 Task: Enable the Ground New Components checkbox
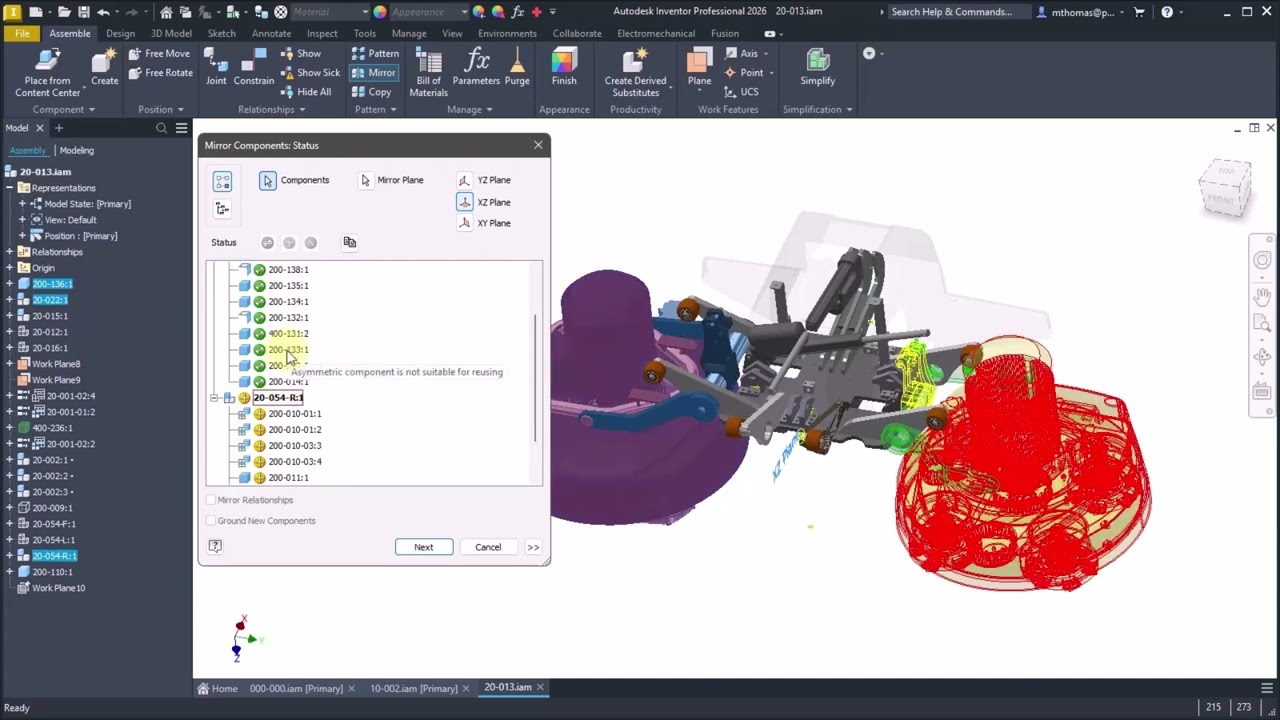click(x=211, y=521)
